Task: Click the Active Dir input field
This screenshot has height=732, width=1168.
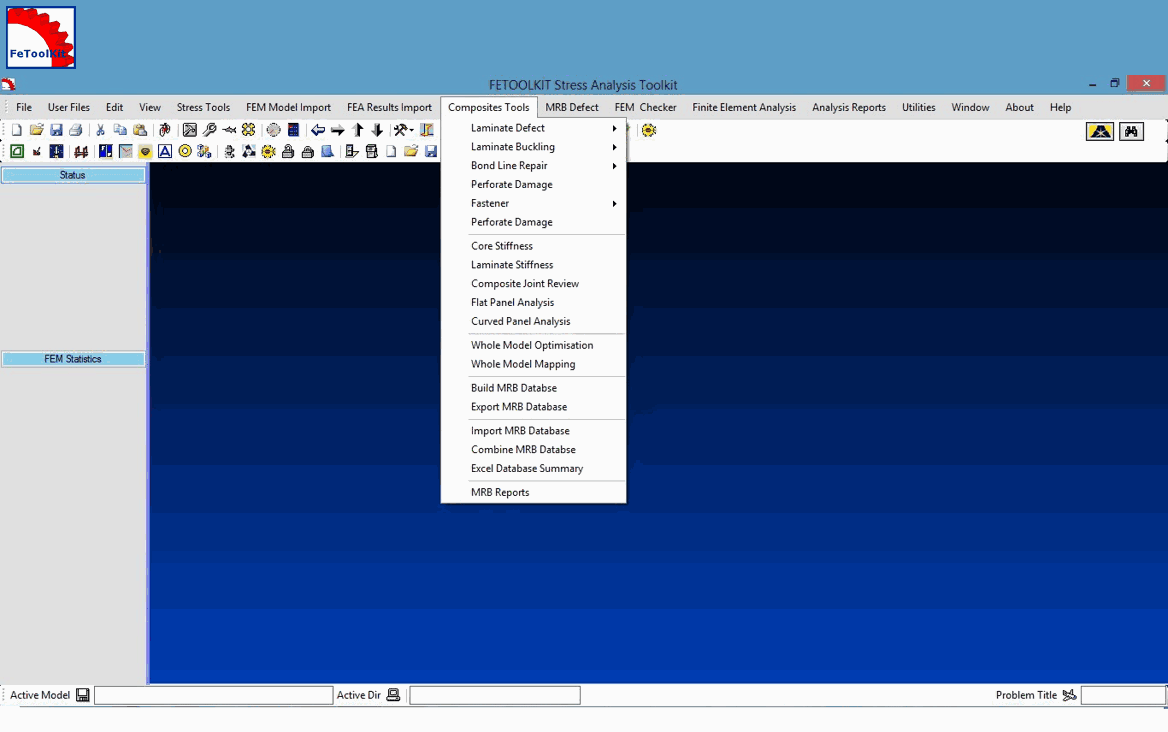Action: [x=495, y=695]
